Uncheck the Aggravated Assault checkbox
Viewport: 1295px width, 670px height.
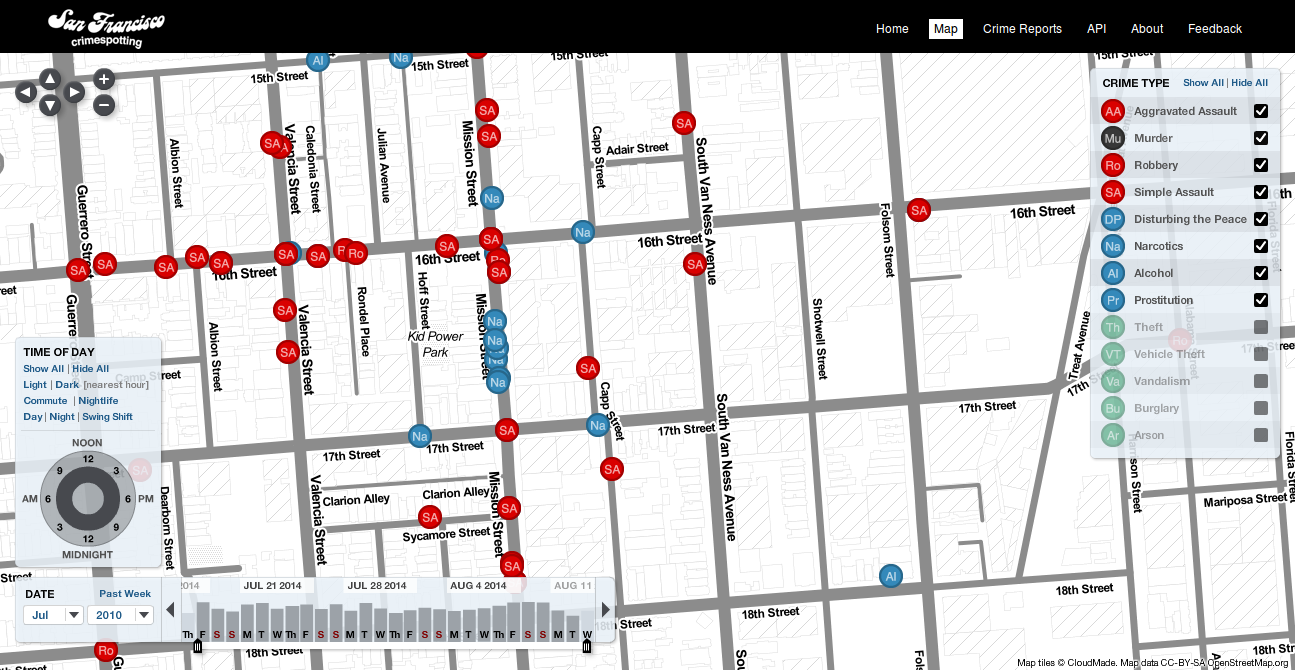[x=1261, y=111]
